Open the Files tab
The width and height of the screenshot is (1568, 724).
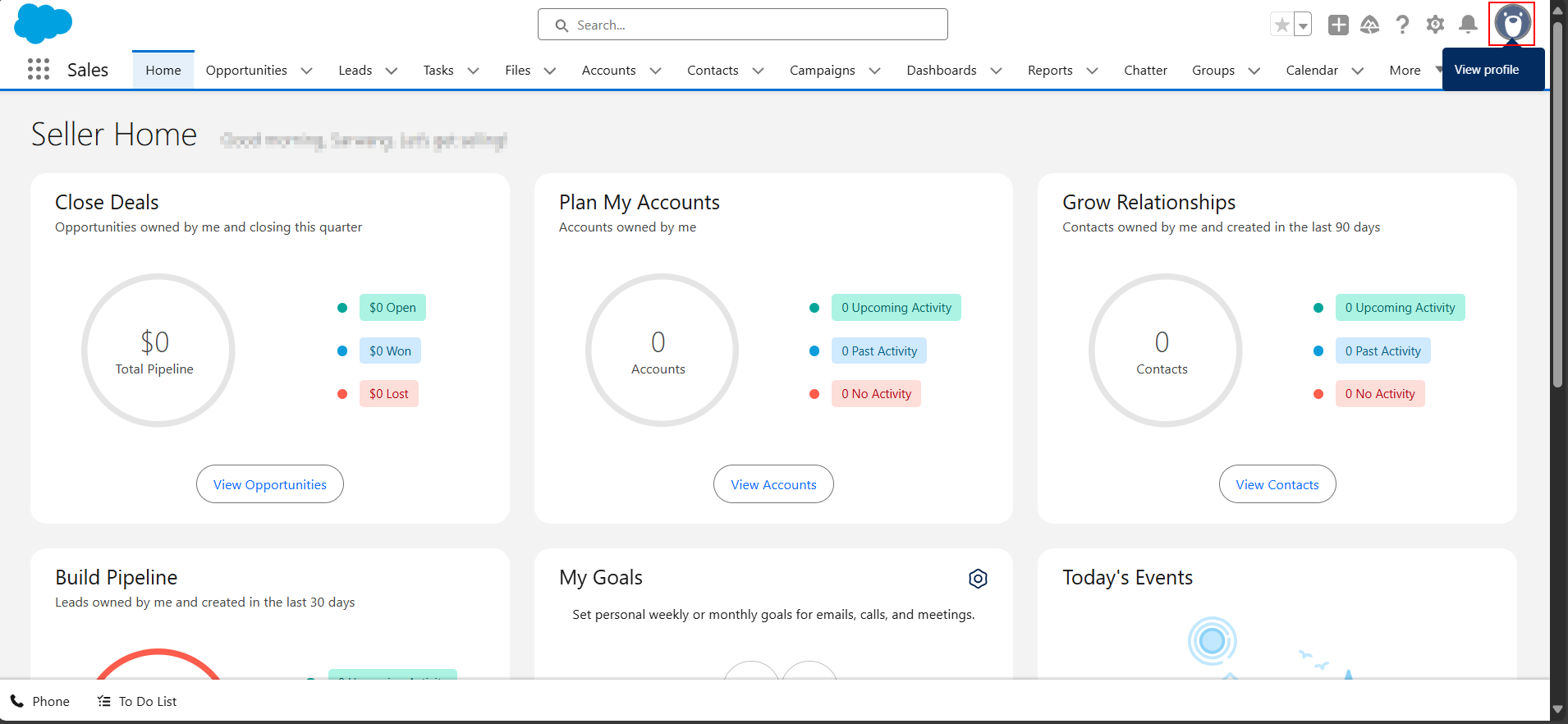[x=517, y=70]
